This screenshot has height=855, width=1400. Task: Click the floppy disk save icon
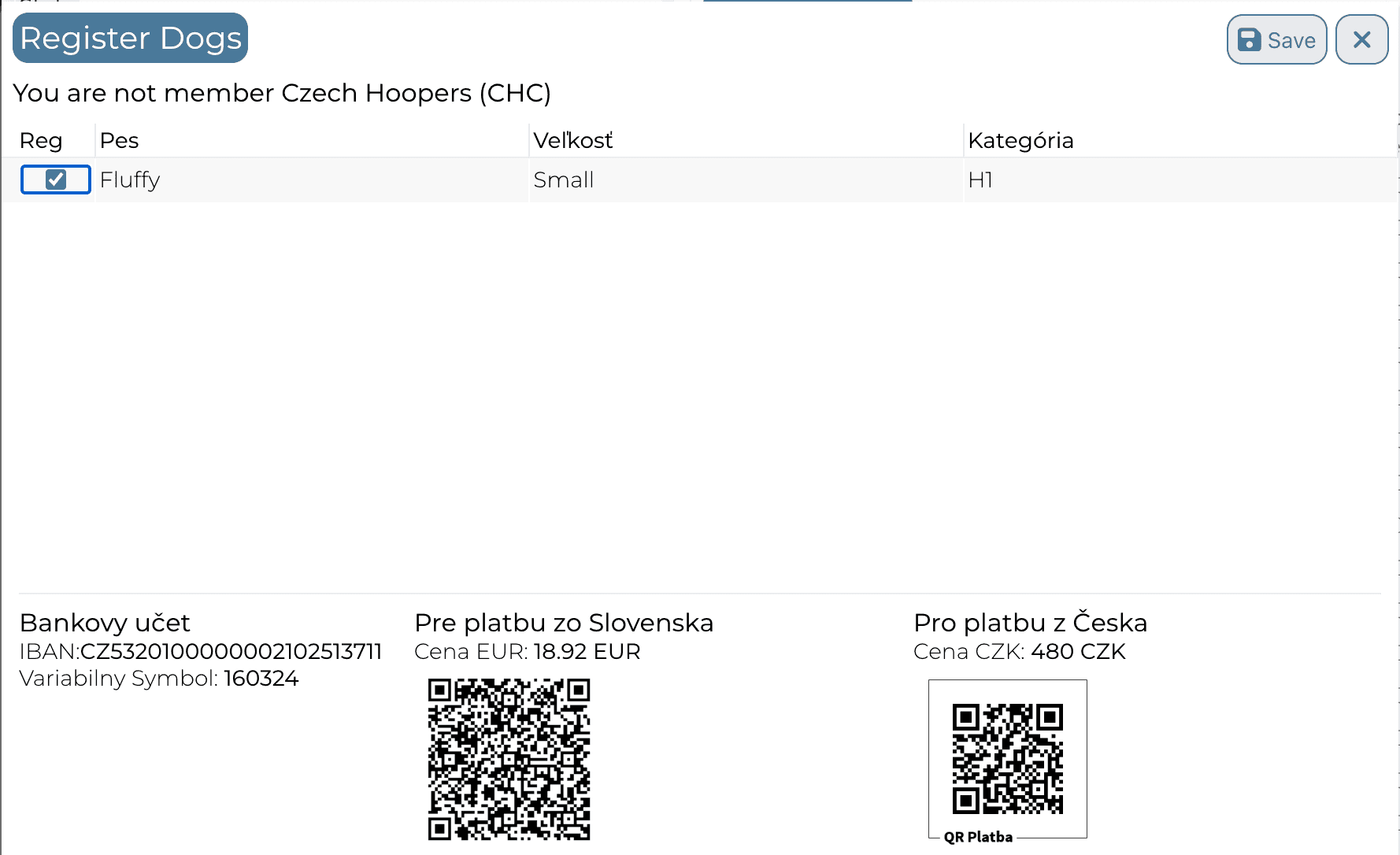pyautogui.click(x=1249, y=39)
